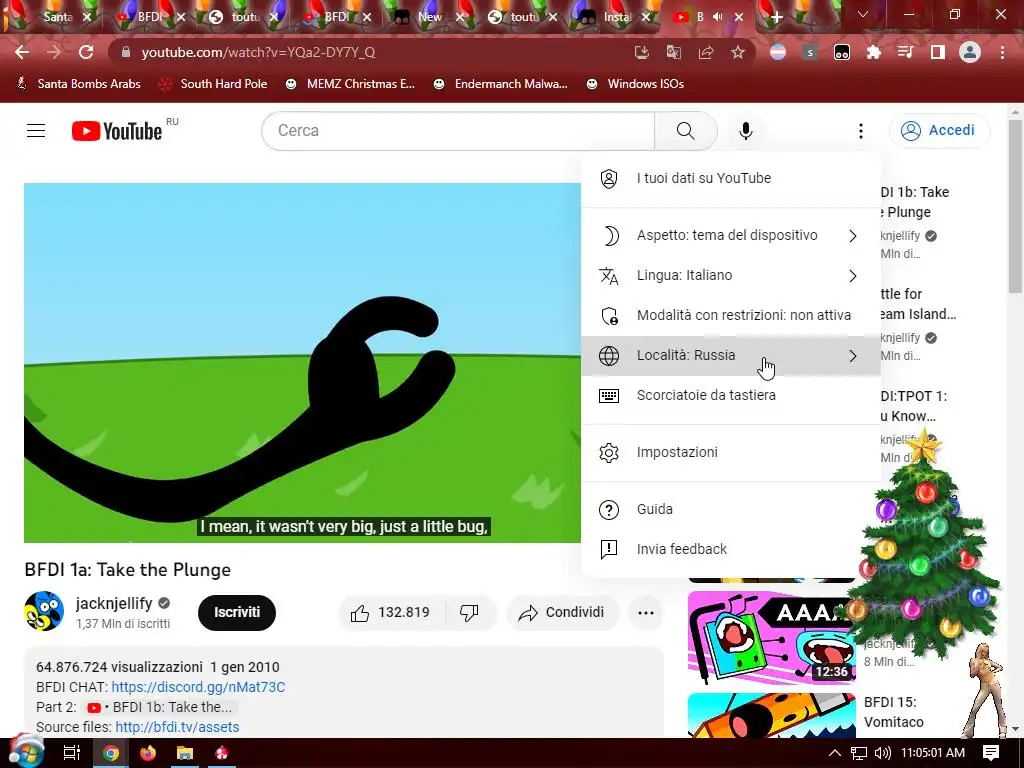The height and width of the screenshot is (768, 1024).
Task: Open the Google Translate page icon
Action: 674,52
